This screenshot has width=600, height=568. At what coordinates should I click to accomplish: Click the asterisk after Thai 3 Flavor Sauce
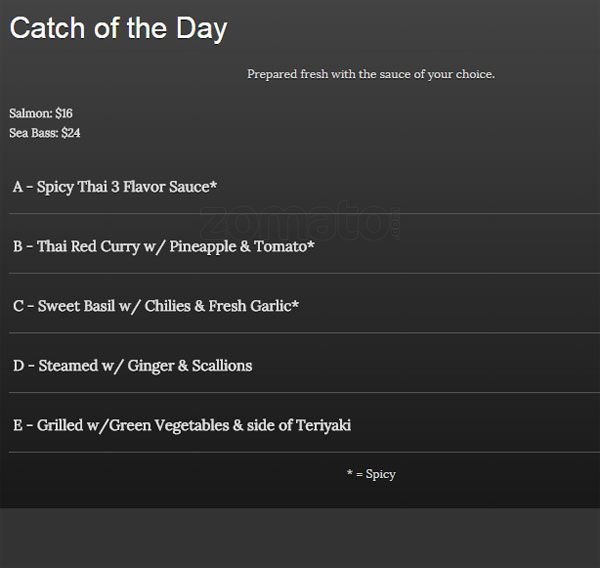tap(214, 186)
